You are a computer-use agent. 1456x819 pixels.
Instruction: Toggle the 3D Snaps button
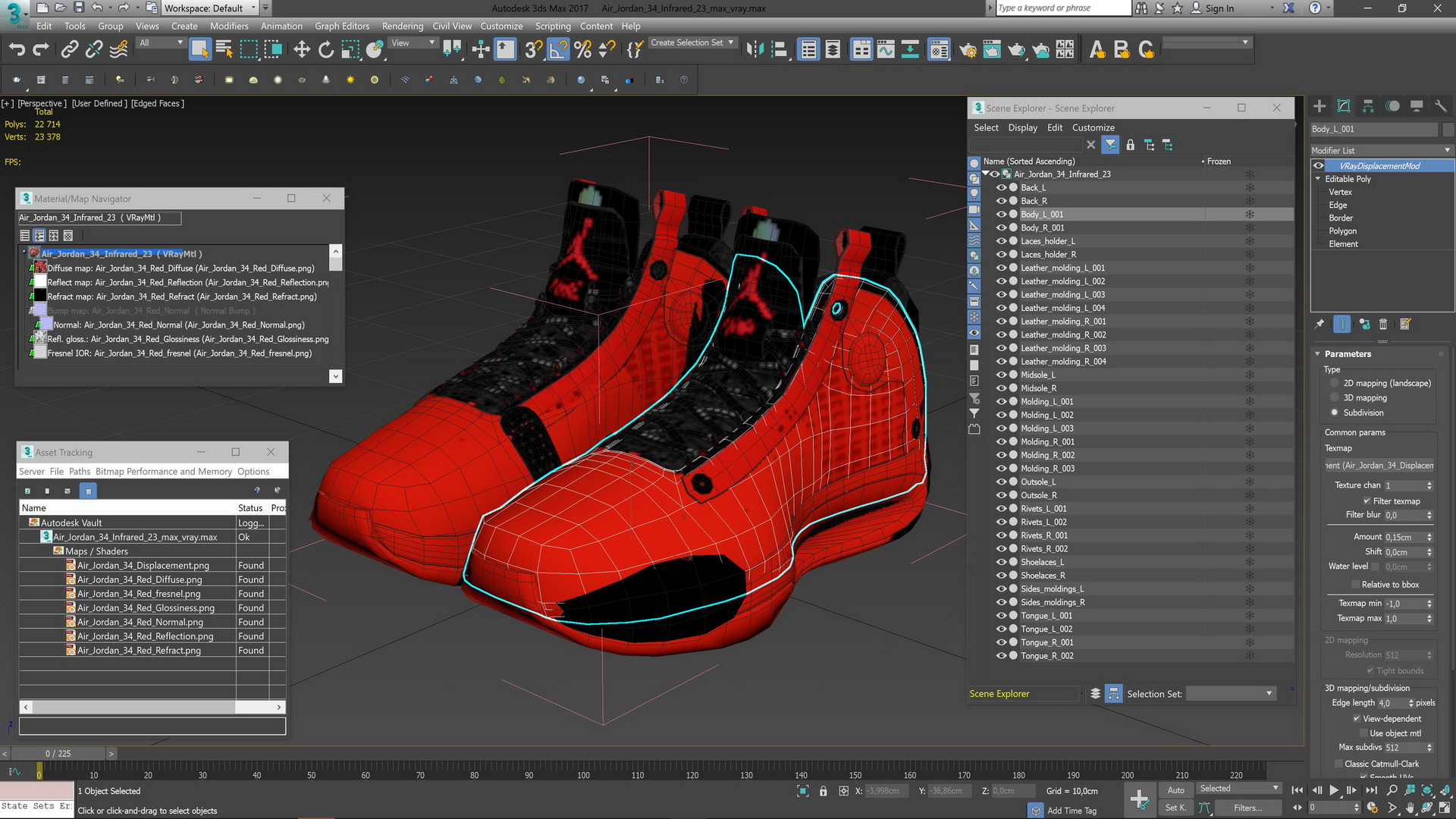tap(534, 50)
